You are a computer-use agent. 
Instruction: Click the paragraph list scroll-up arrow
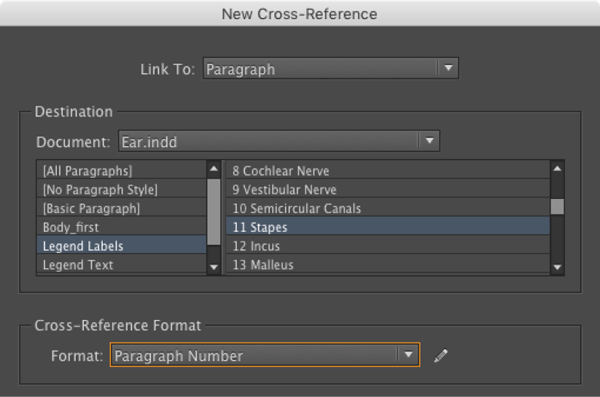pyautogui.click(x=557, y=168)
